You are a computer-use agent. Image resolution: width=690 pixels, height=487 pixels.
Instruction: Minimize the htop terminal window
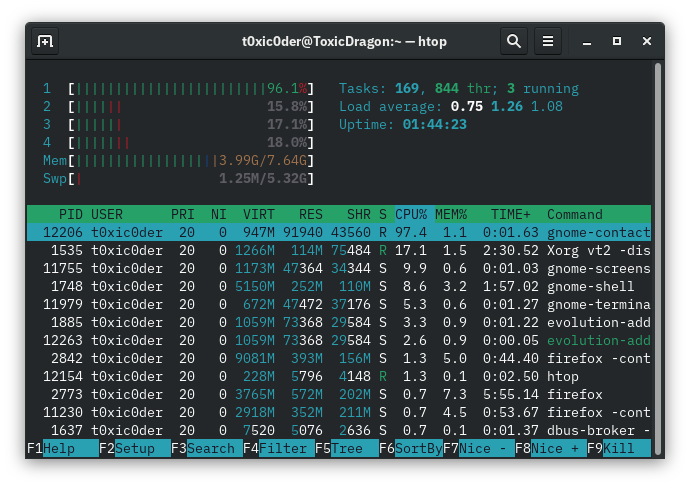[587, 41]
